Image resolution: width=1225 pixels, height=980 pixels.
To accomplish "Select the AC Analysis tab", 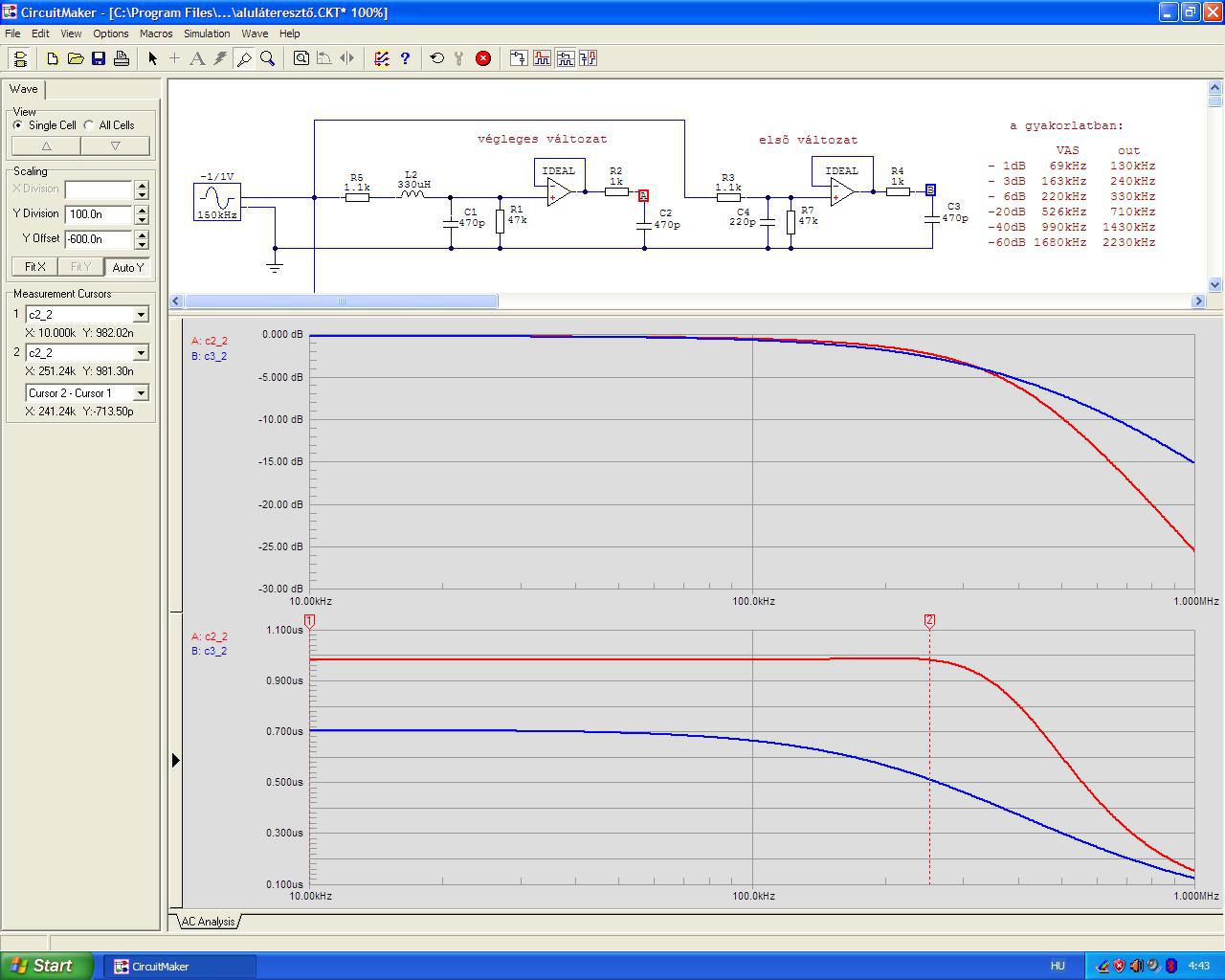I will (x=207, y=922).
